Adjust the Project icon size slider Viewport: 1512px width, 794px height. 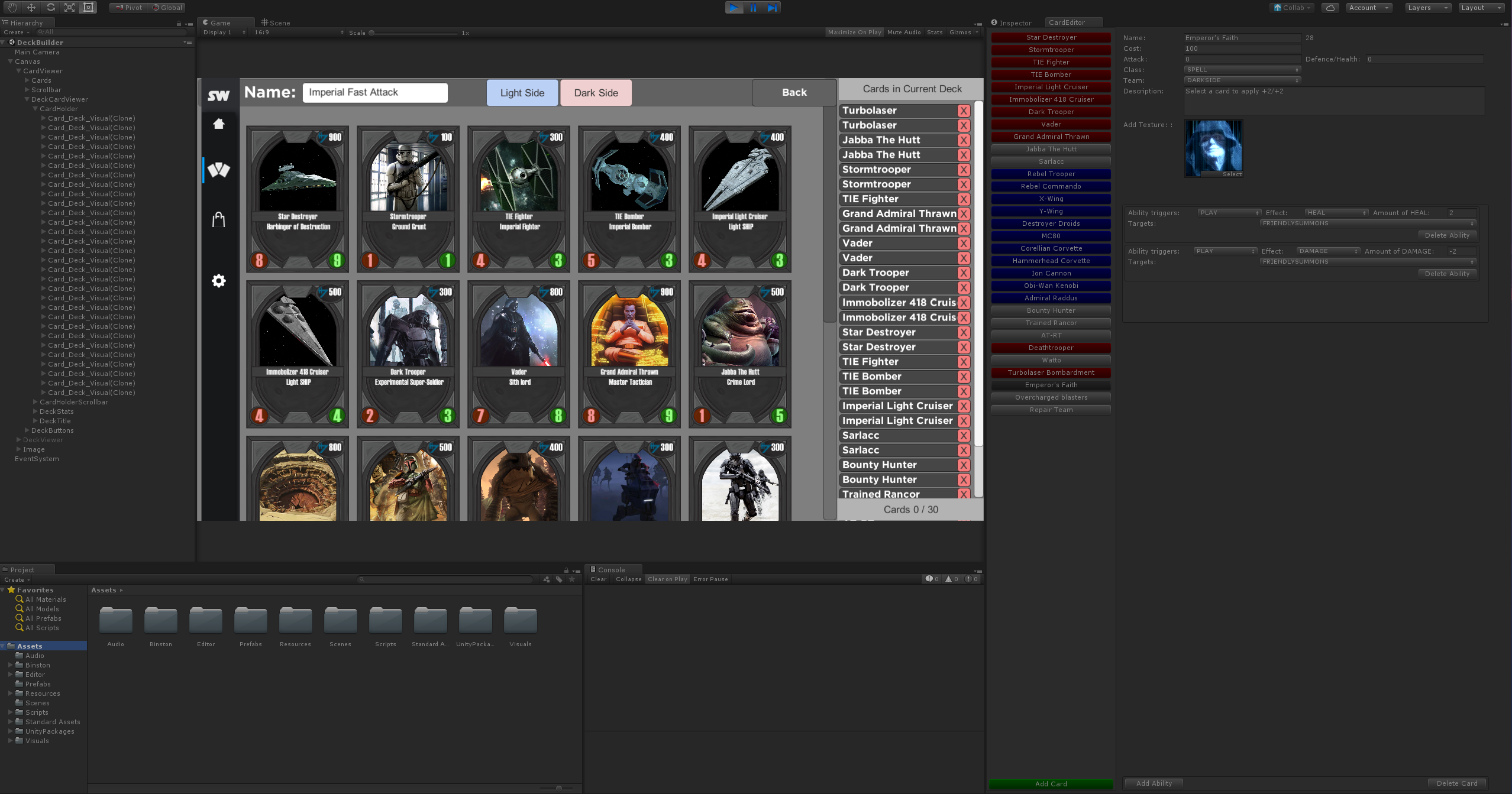[559, 788]
